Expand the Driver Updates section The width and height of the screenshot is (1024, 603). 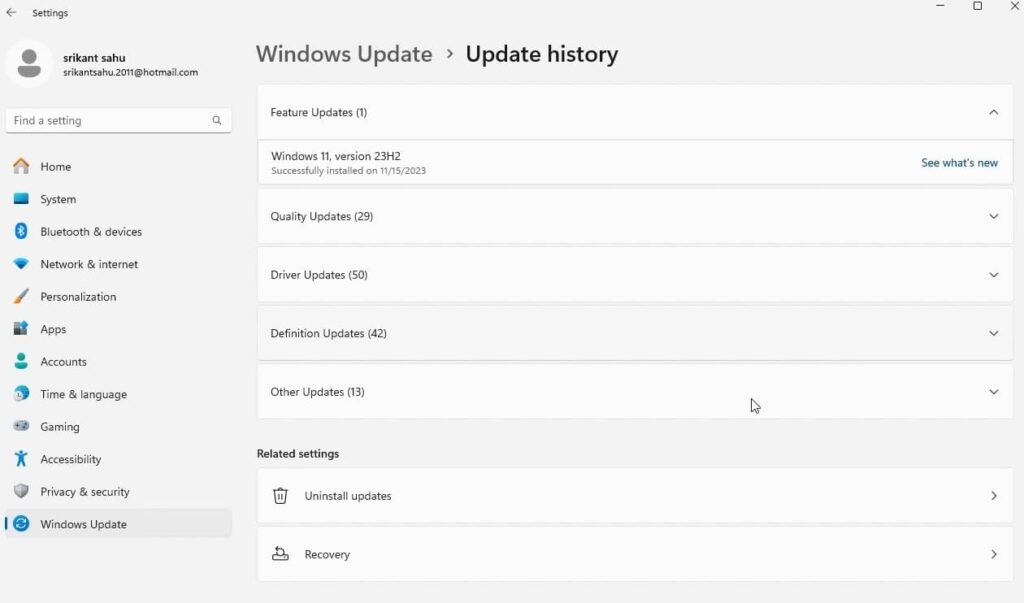[993, 274]
